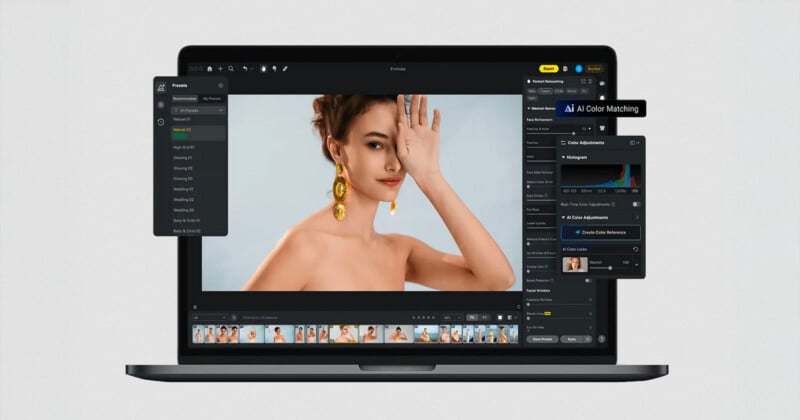Click the reset icon above AI Color Looks
This screenshot has width=800, height=420.
pos(636,249)
